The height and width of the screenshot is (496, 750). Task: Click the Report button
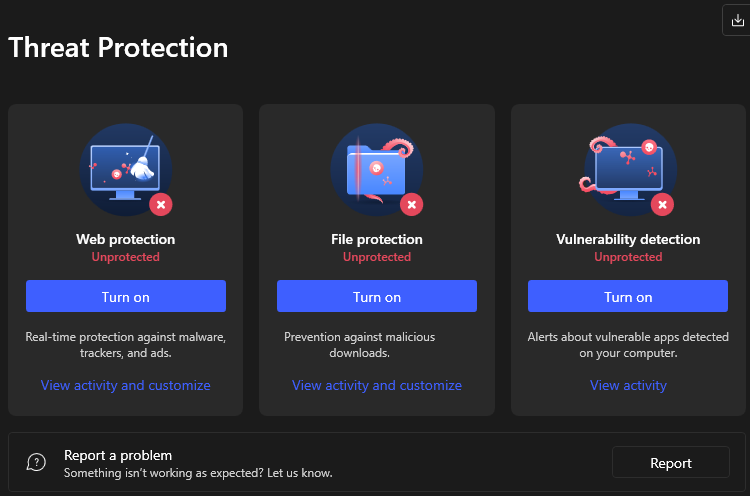click(x=671, y=462)
